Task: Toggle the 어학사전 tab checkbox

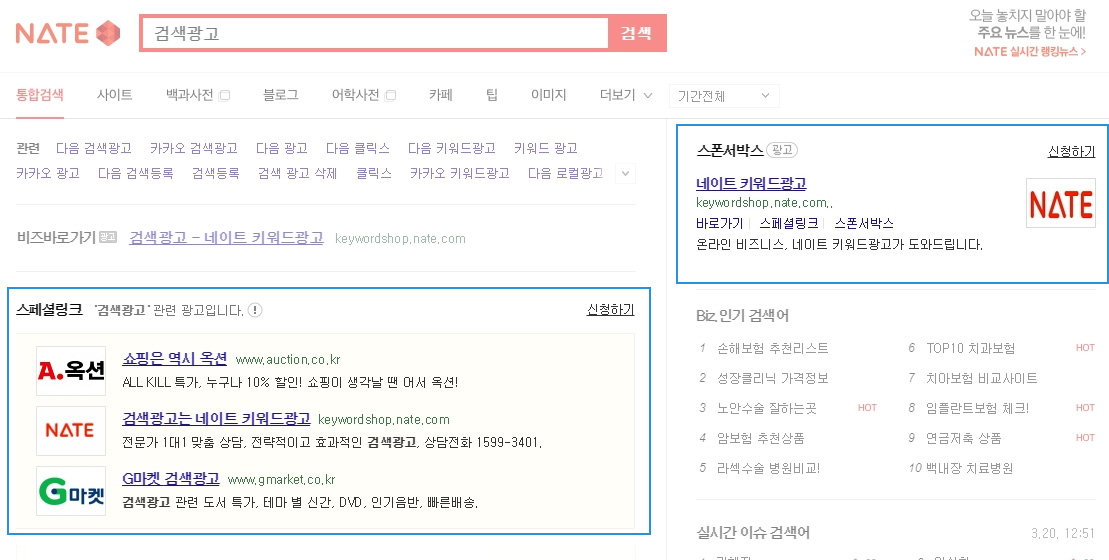Action: pos(390,95)
